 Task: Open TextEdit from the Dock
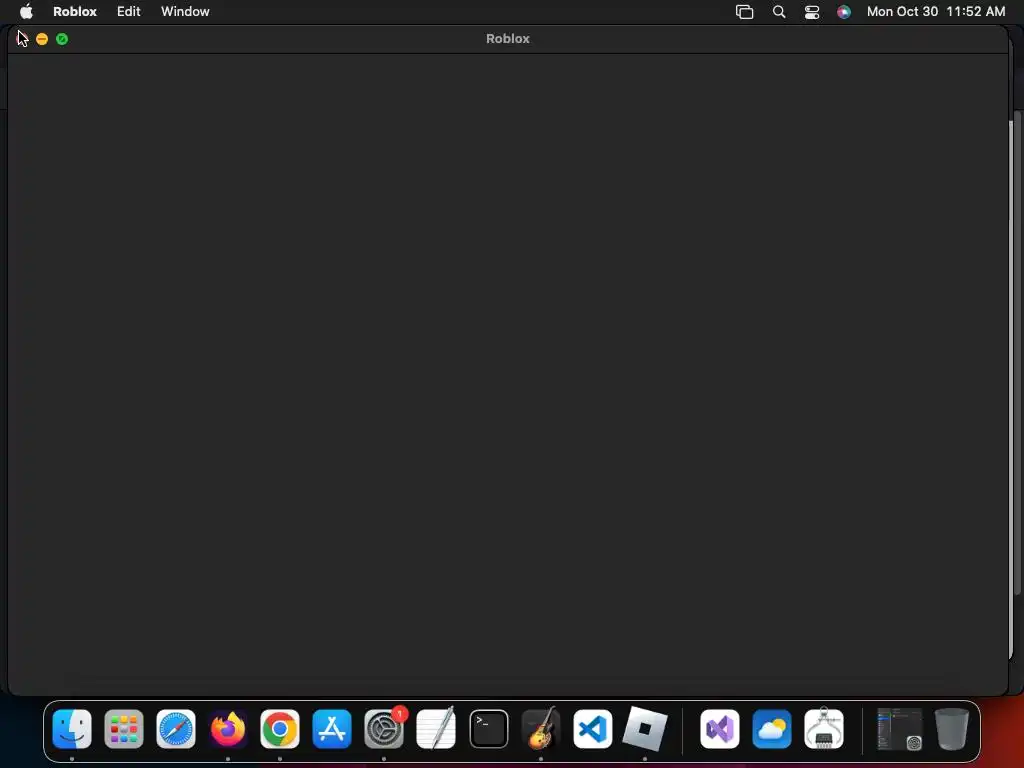[436, 728]
